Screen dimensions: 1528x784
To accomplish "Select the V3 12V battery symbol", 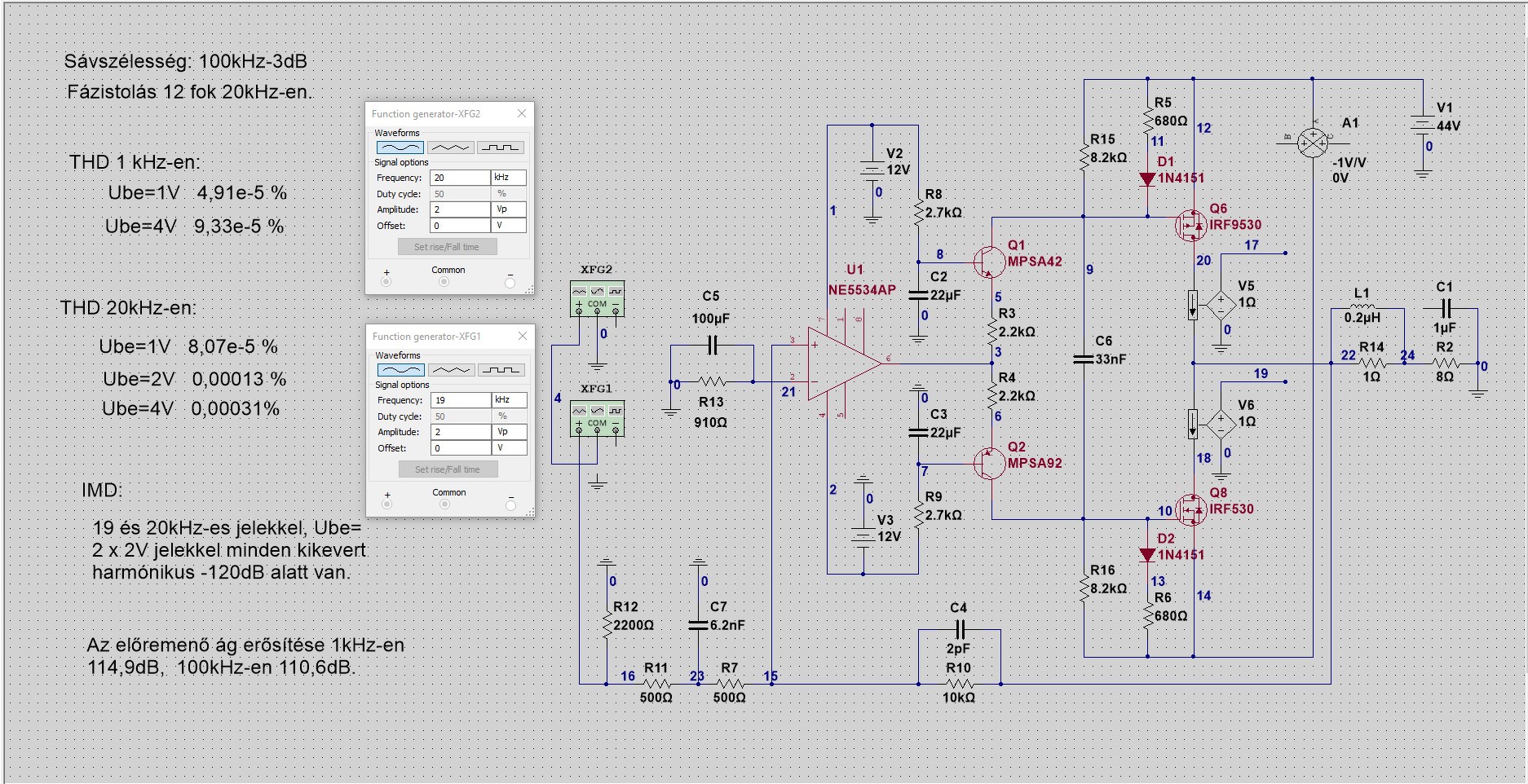I will 863,536.
